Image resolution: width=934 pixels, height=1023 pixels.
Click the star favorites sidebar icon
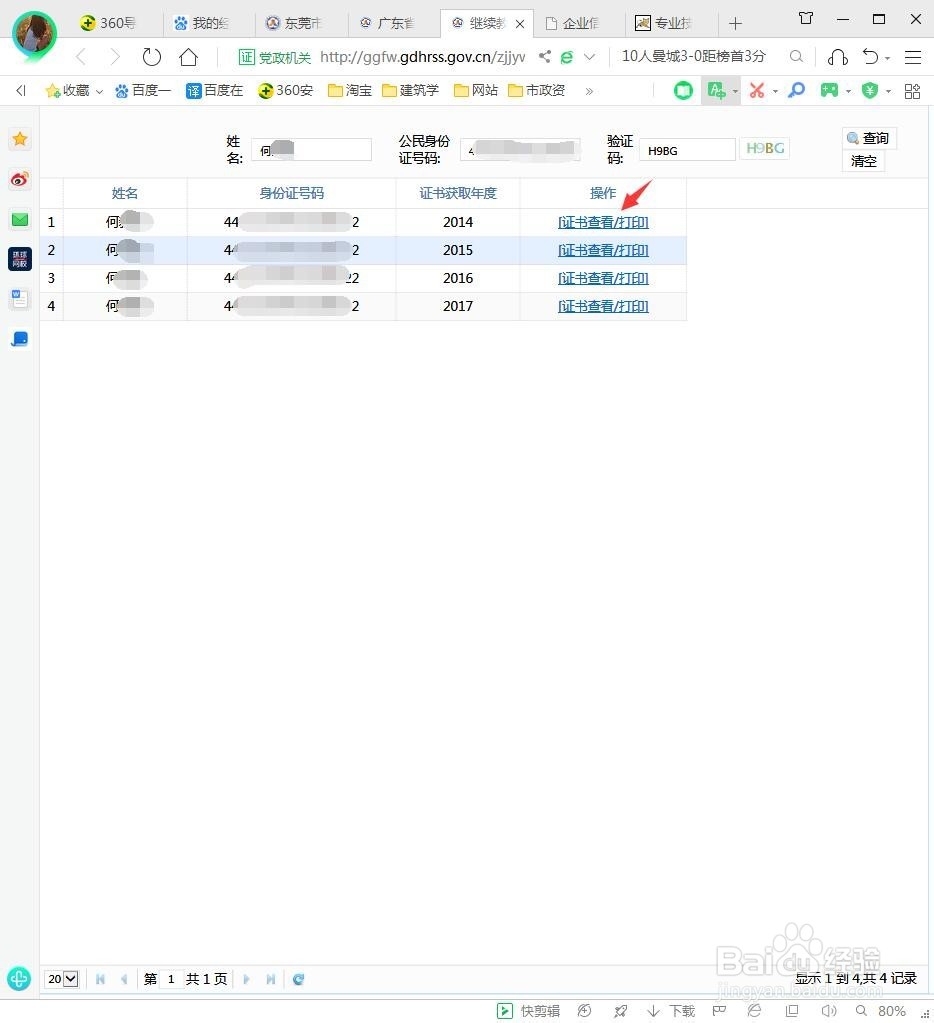(x=20, y=139)
